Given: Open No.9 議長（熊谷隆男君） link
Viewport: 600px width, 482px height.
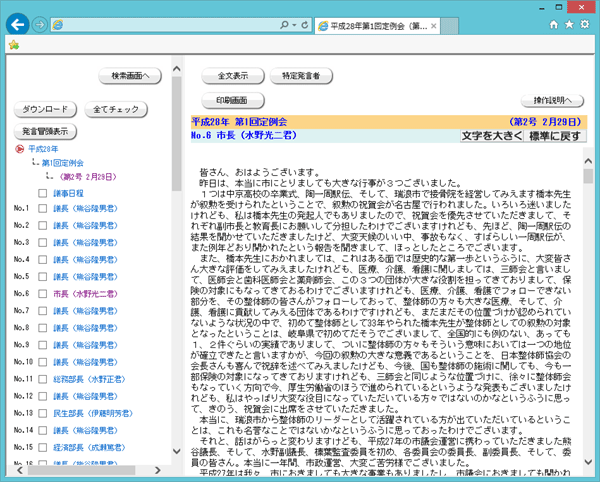Looking at the screenshot, I should coord(85,345).
